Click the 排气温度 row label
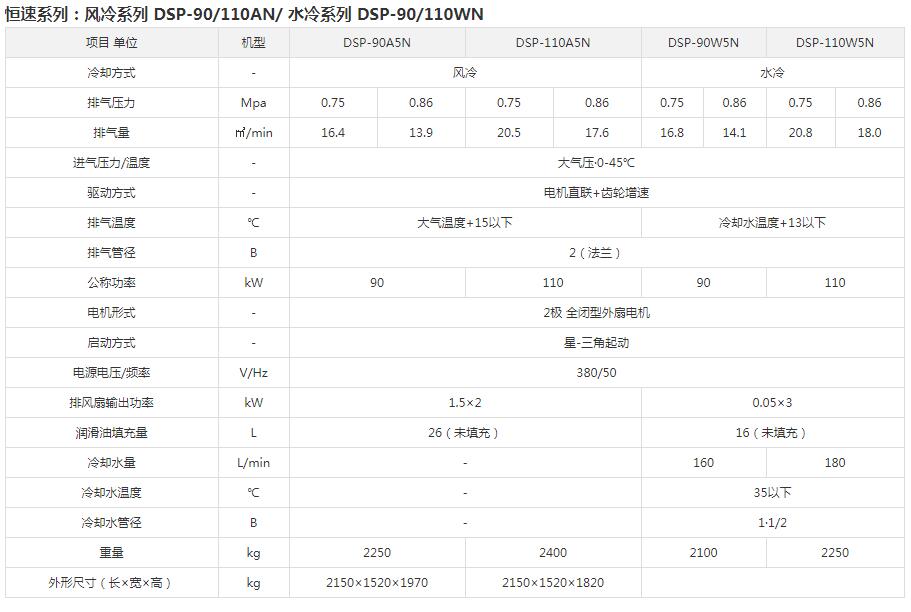911x612 pixels. click(112, 223)
